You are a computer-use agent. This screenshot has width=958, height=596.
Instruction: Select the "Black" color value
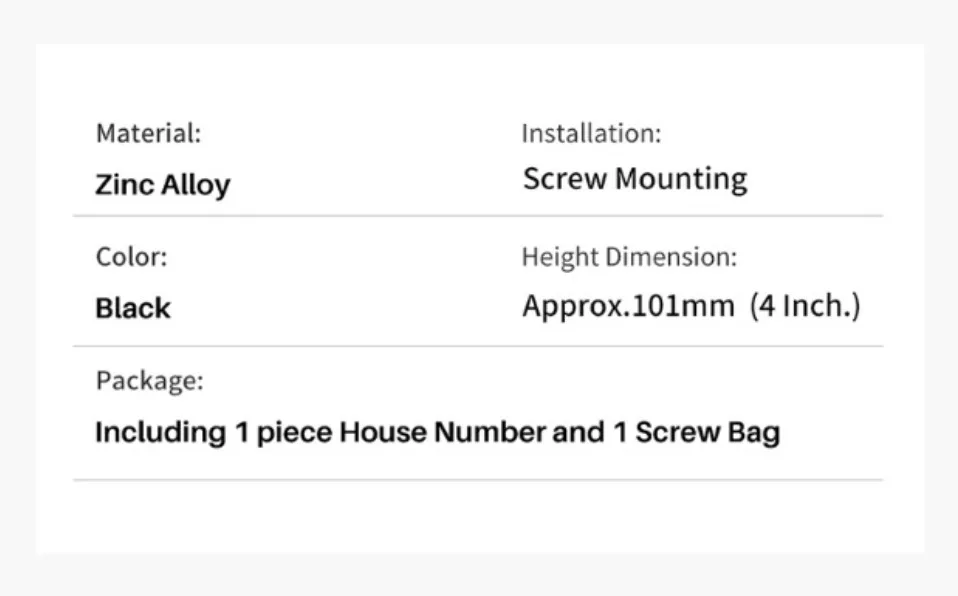133,308
